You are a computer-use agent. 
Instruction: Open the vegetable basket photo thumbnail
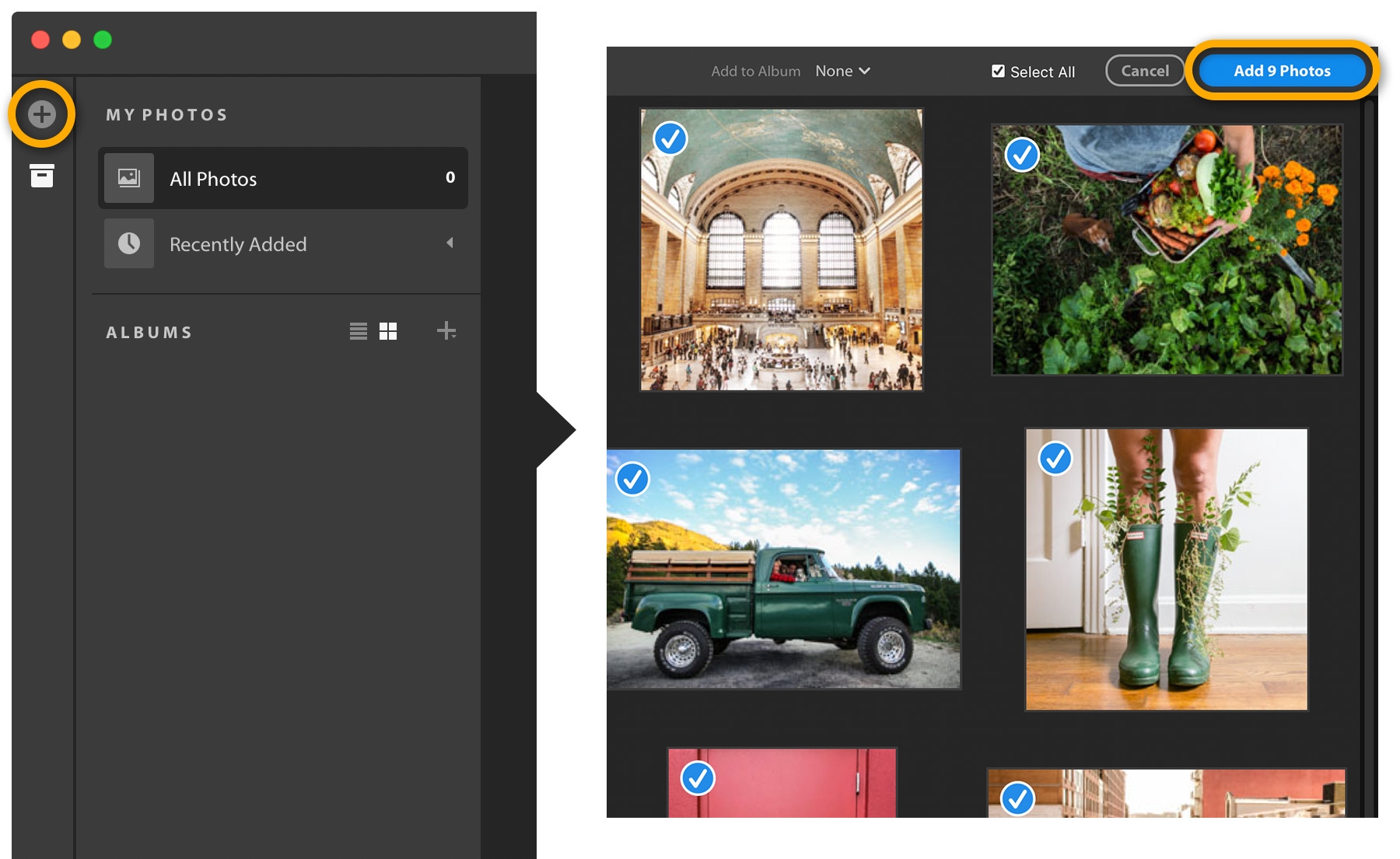[x=1166, y=247]
